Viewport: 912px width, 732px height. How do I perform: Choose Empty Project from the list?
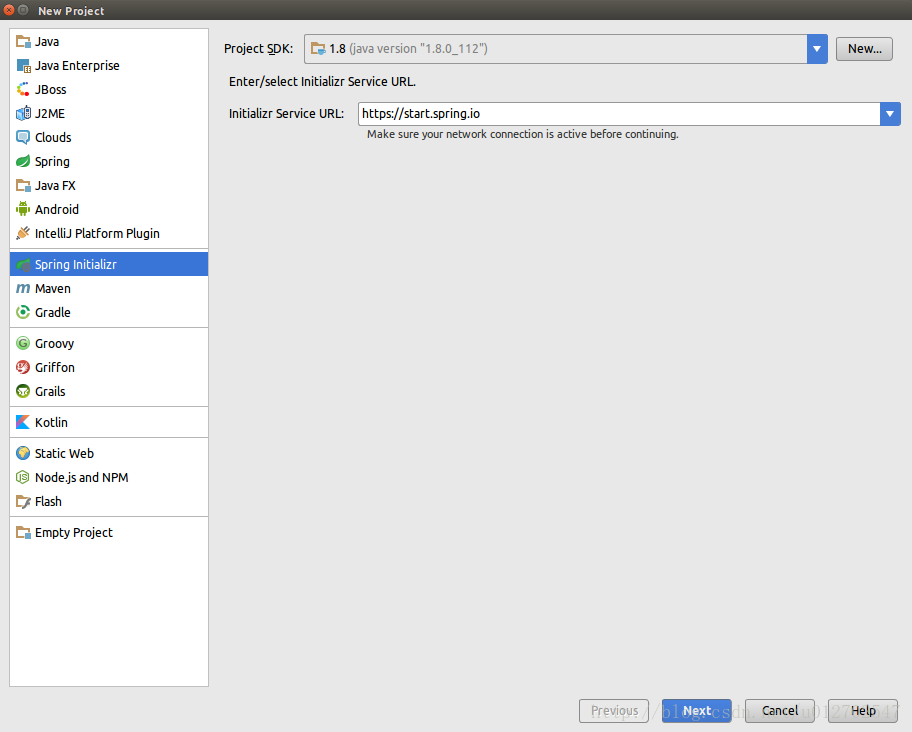tap(73, 532)
